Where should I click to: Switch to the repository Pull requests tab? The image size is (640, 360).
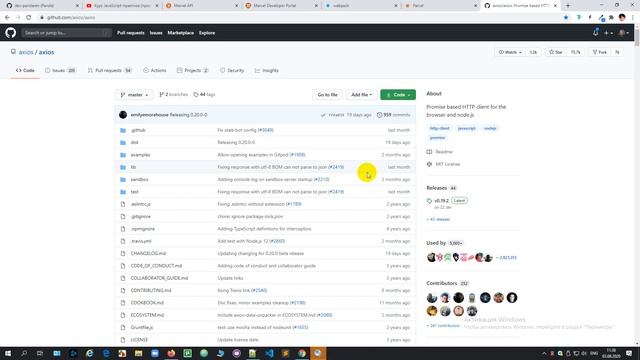pos(109,70)
